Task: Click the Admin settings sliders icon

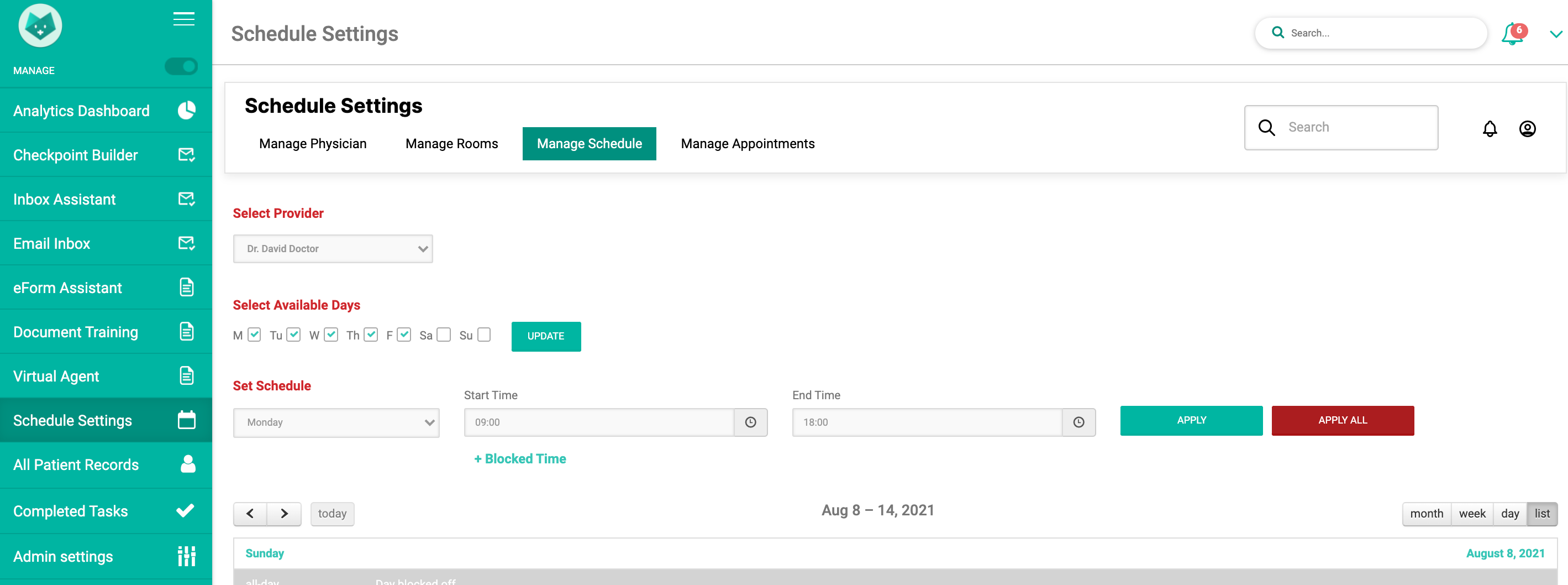Action: 186,556
